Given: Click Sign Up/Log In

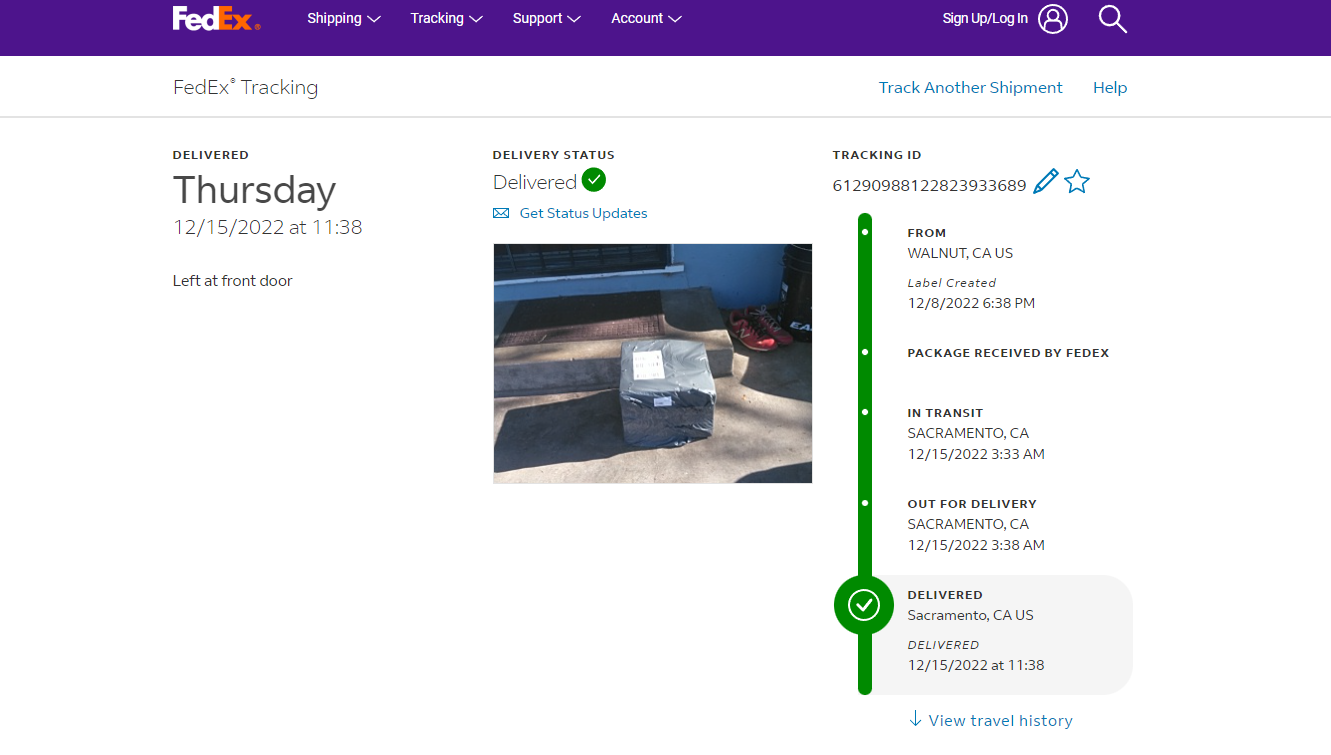Looking at the screenshot, I should [x=985, y=19].
